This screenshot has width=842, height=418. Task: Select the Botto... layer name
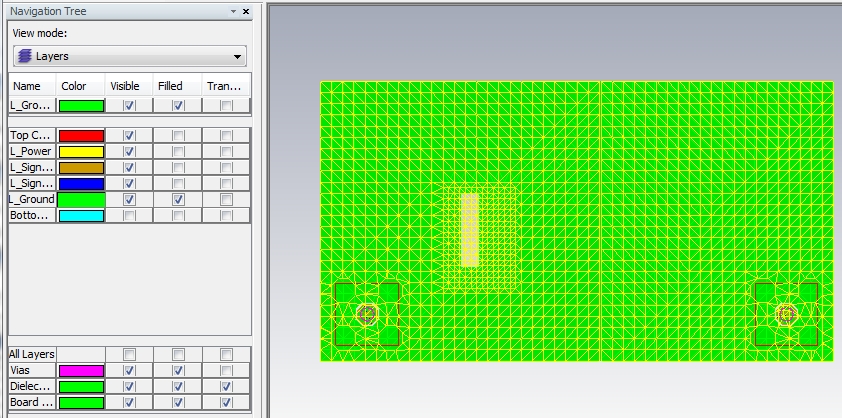[x=30, y=216]
